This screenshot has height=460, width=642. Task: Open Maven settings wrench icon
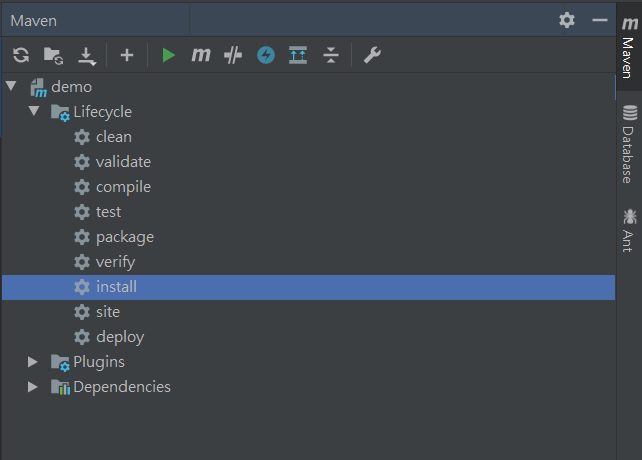[372, 55]
